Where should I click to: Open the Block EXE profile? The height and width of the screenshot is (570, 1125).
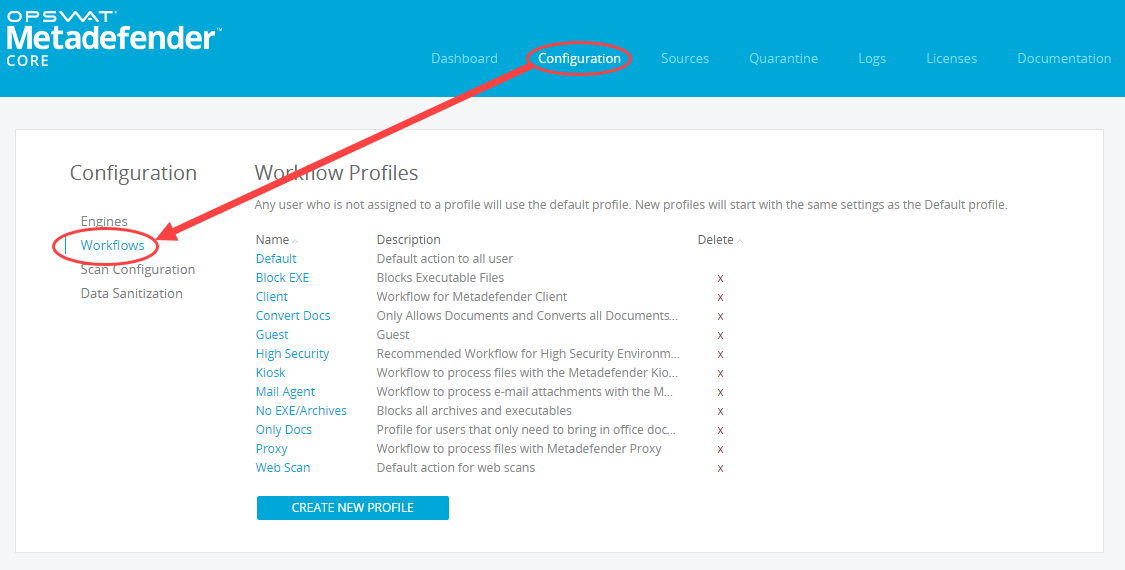[x=283, y=278]
